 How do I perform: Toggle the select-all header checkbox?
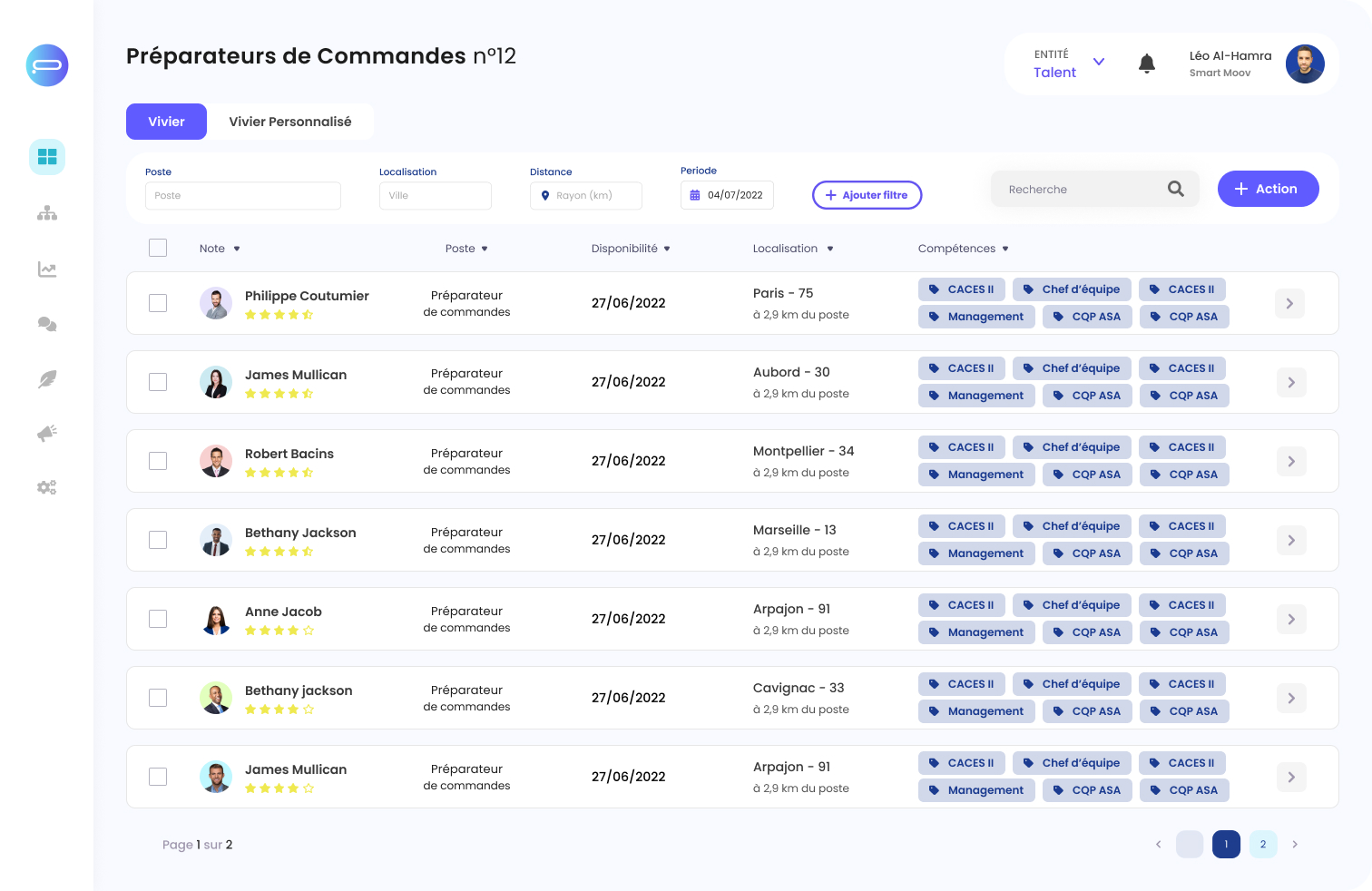pyautogui.click(x=158, y=248)
